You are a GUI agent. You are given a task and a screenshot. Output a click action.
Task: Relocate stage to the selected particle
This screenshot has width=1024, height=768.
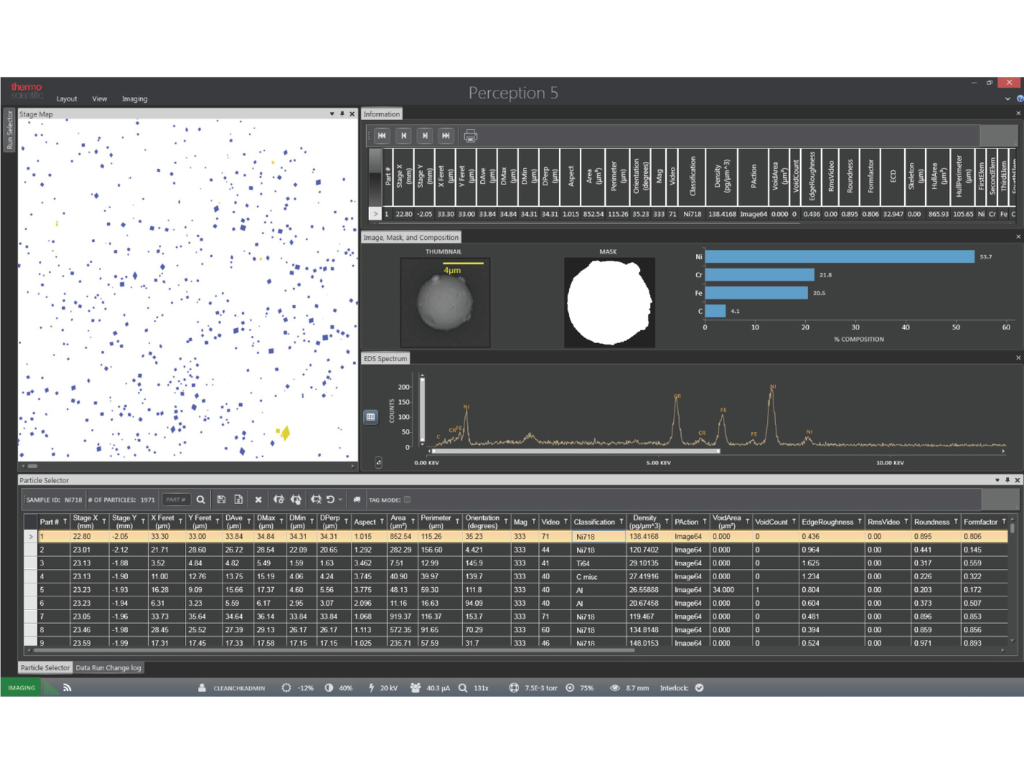click(x=278, y=500)
